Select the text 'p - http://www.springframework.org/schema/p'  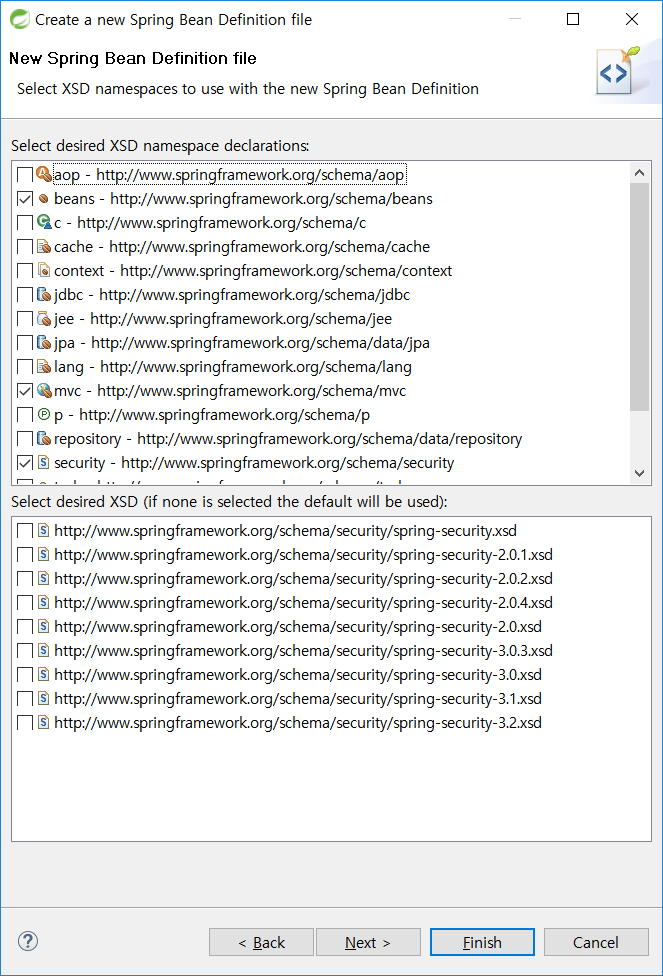(x=212, y=415)
